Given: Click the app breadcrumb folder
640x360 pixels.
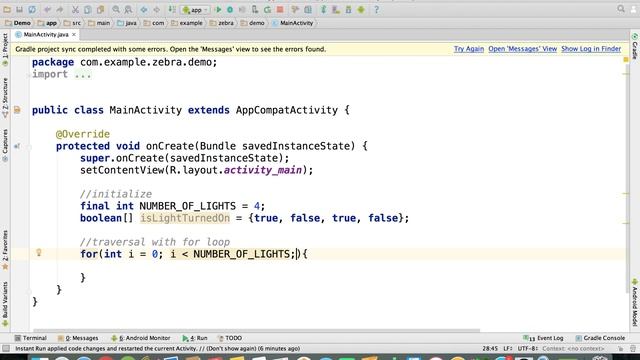Looking at the screenshot, I should (x=47, y=23).
